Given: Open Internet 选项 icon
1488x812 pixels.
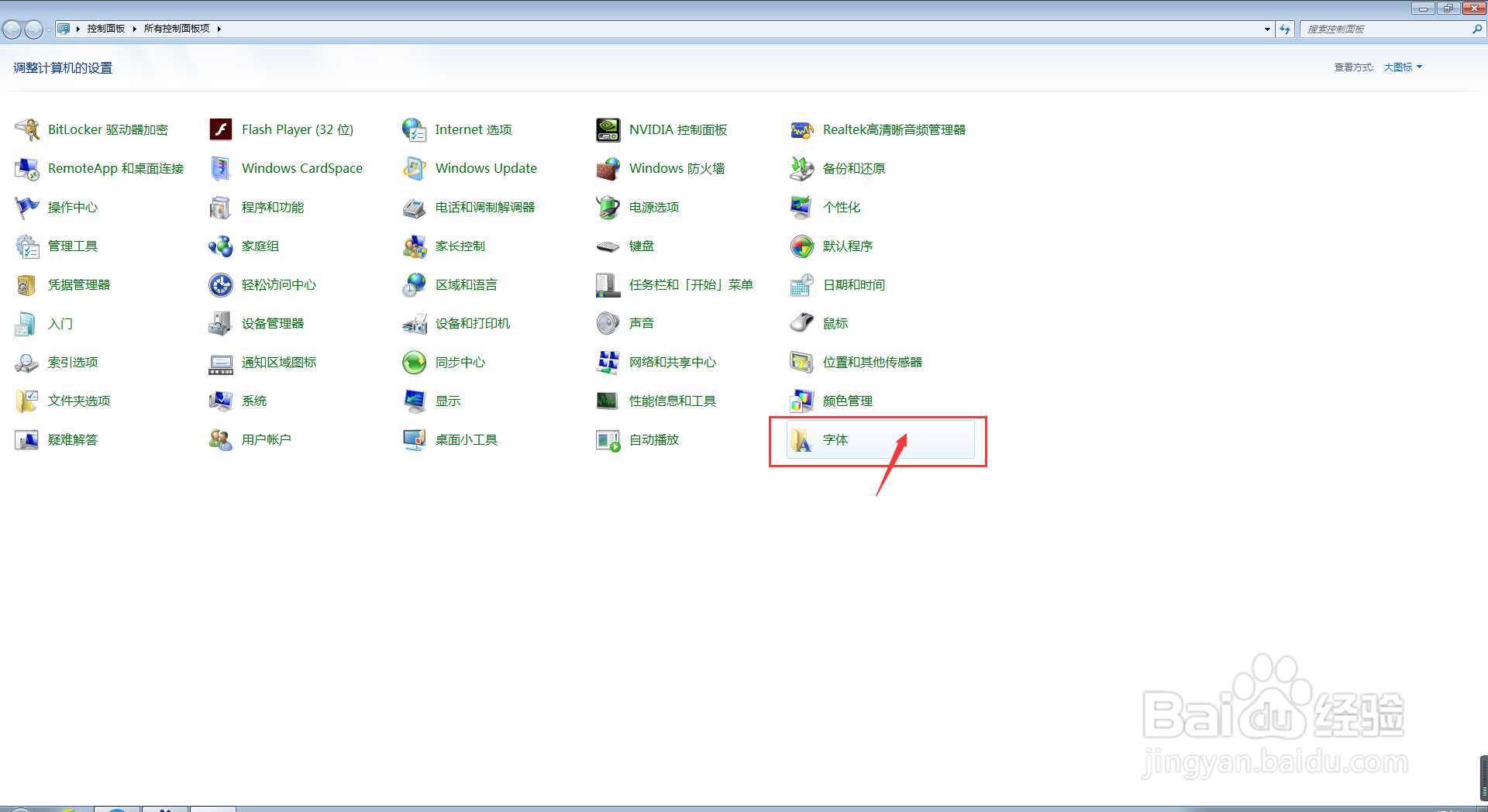Looking at the screenshot, I should tap(415, 129).
